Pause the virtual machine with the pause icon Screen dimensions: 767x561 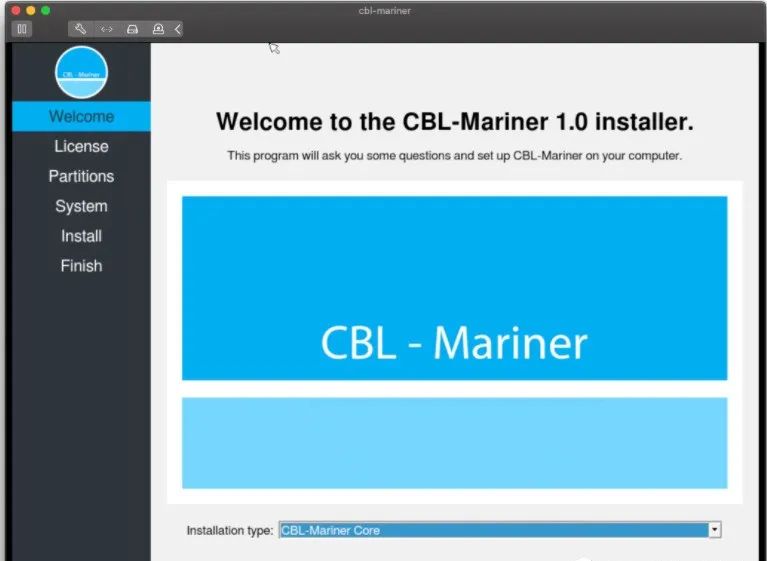click(22, 29)
